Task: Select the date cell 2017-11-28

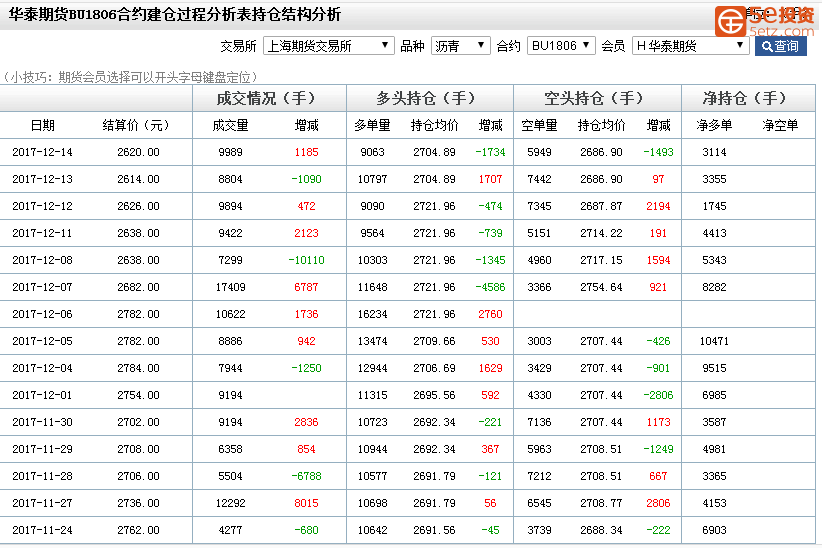Action: click(x=42, y=477)
